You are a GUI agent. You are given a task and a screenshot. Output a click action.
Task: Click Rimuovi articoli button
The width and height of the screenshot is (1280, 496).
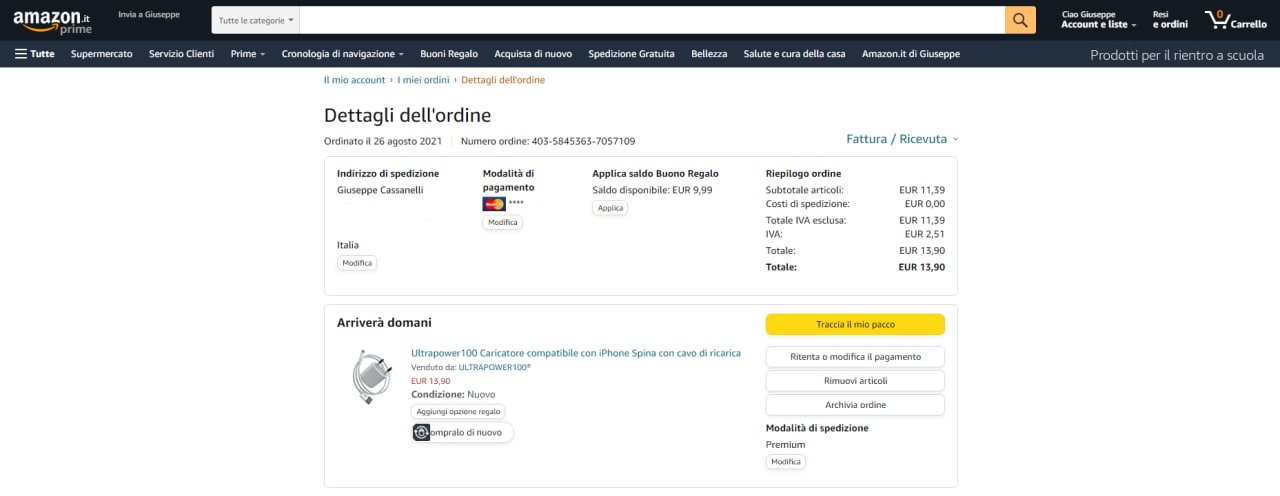[x=855, y=381]
